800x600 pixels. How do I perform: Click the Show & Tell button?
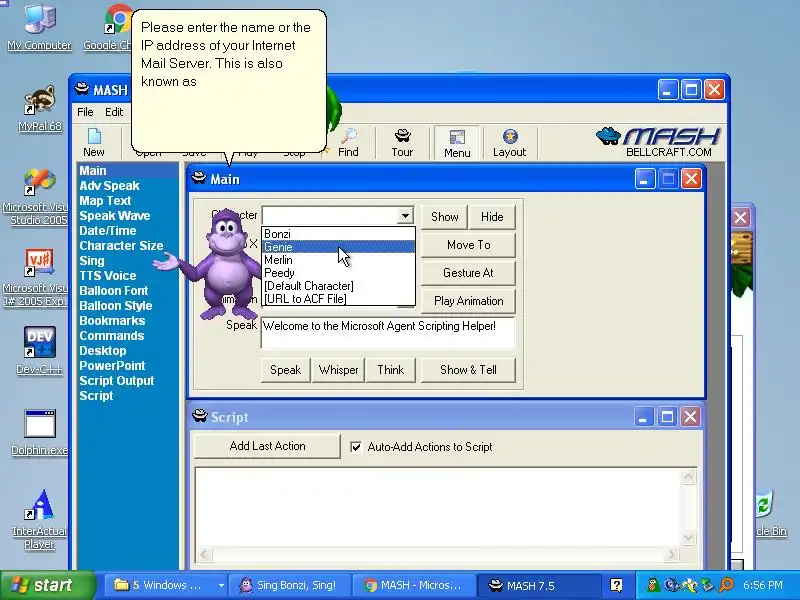pyautogui.click(x=468, y=370)
